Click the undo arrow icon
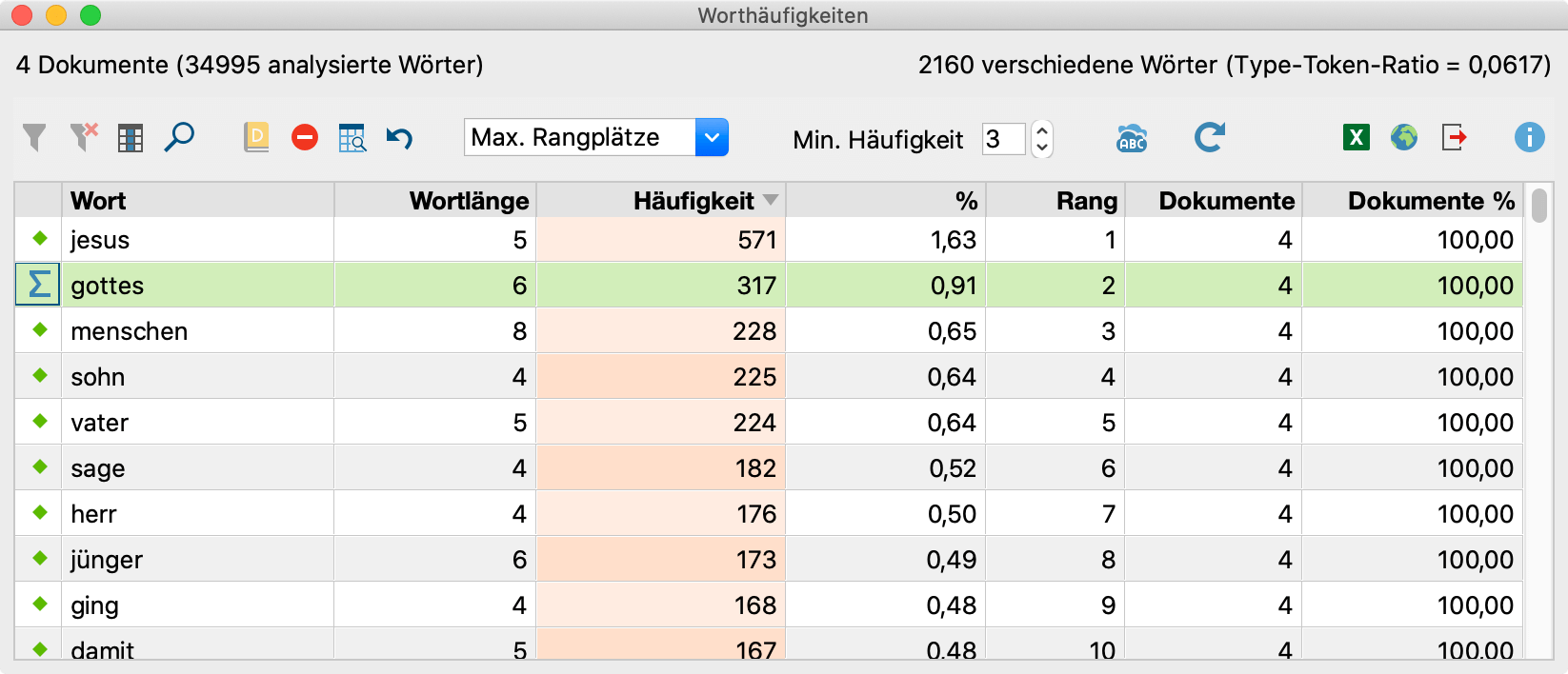Image resolution: width=1568 pixels, height=674 pixels. point(399,138)
